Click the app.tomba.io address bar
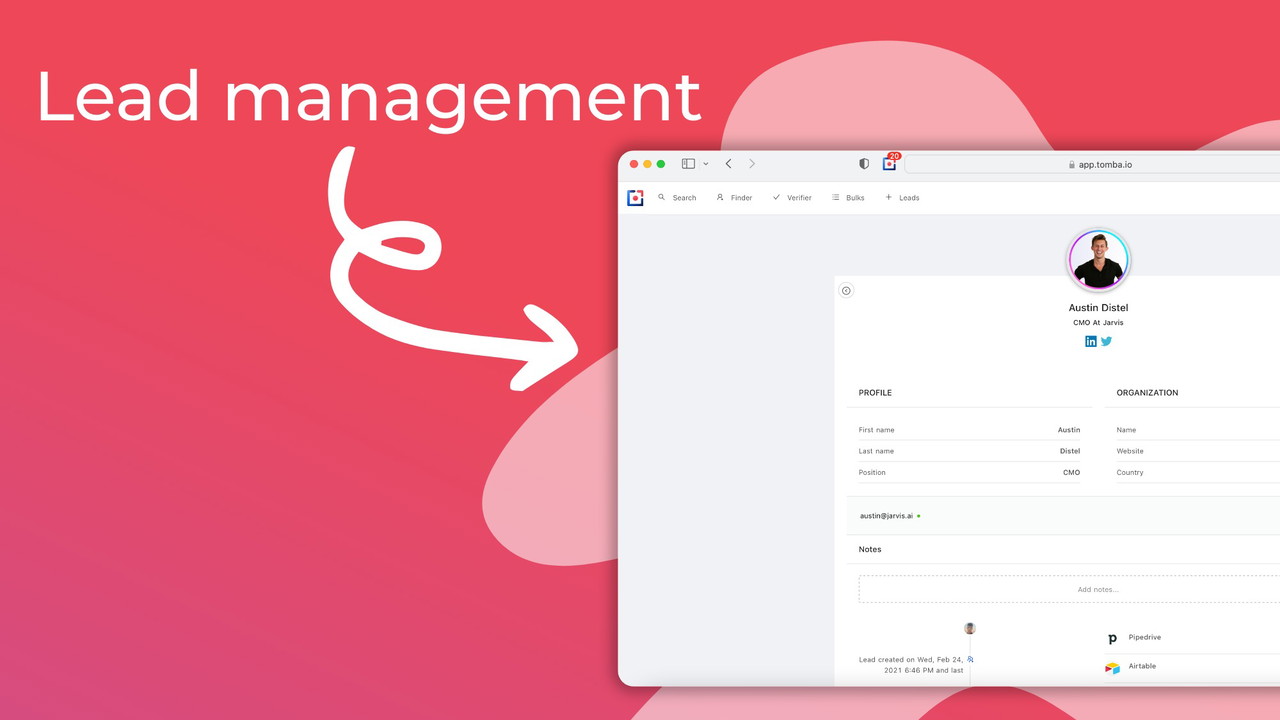The width and height of the screenshot is (1280, 720). 1092,164
